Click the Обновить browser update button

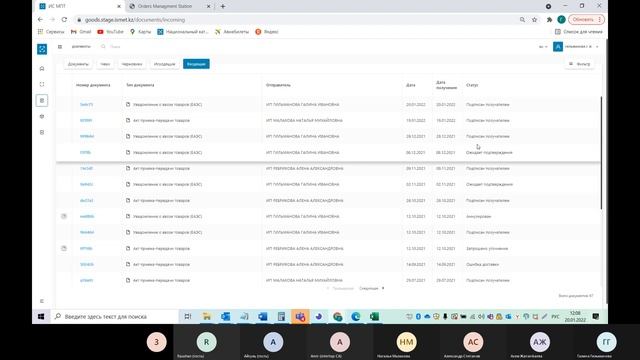[587, 20]
